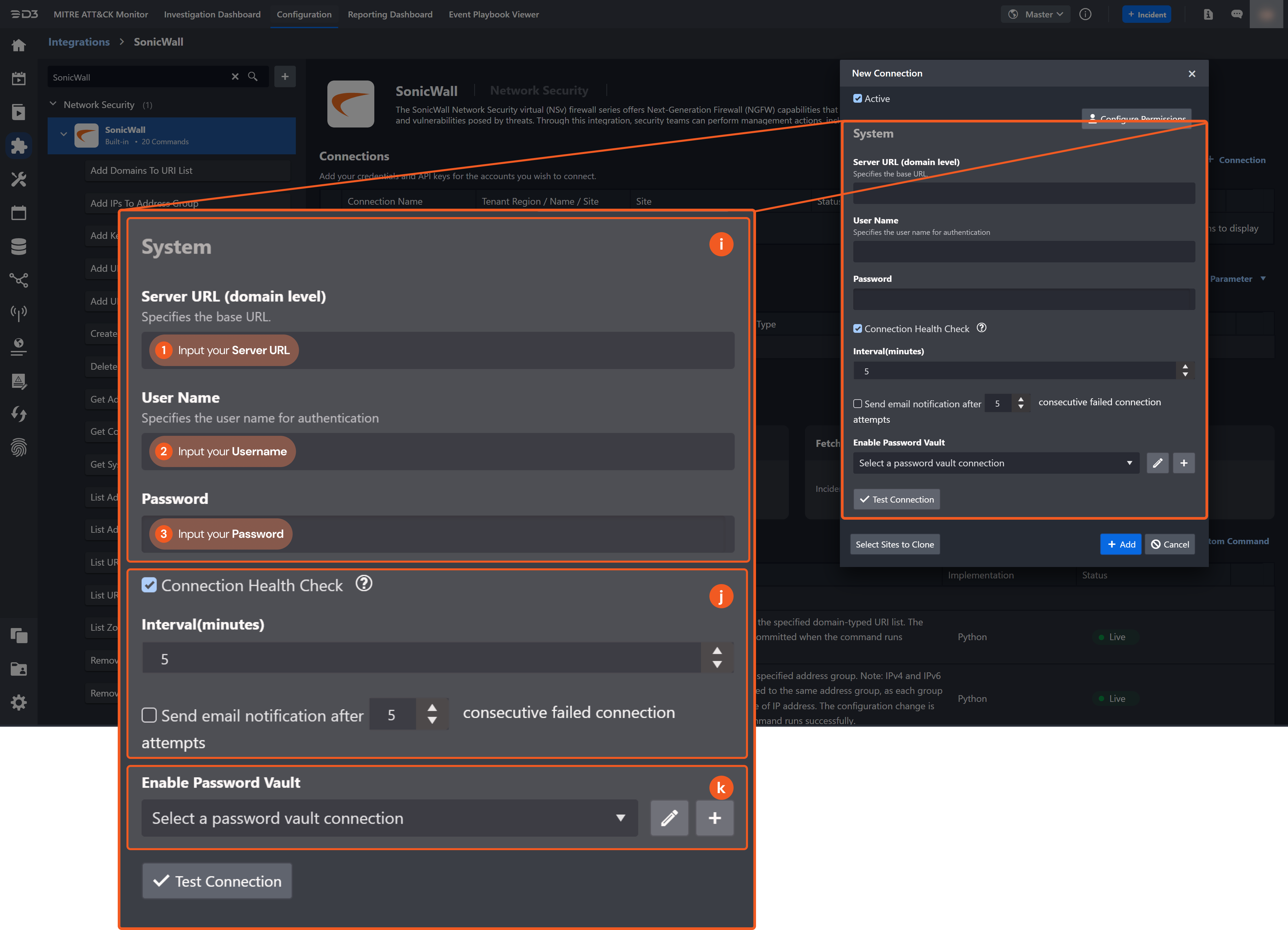Open the integrations puzzle-piece sidebar icon
Viewport: 1288px width, 930px height.
pos(19,146)
